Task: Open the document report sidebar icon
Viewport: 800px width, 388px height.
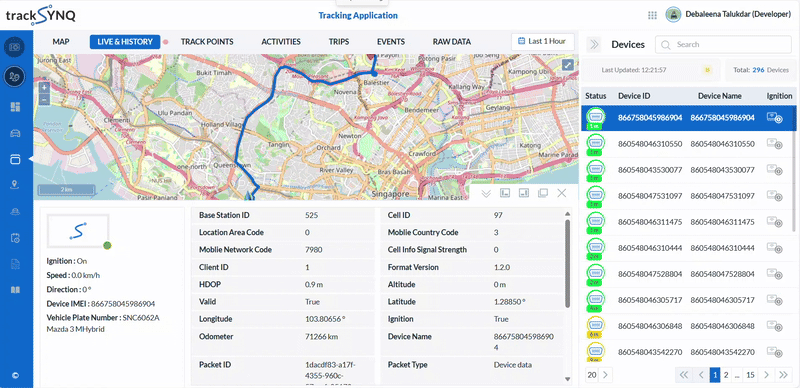Action: pyautogui.click(x=15, y=264)
